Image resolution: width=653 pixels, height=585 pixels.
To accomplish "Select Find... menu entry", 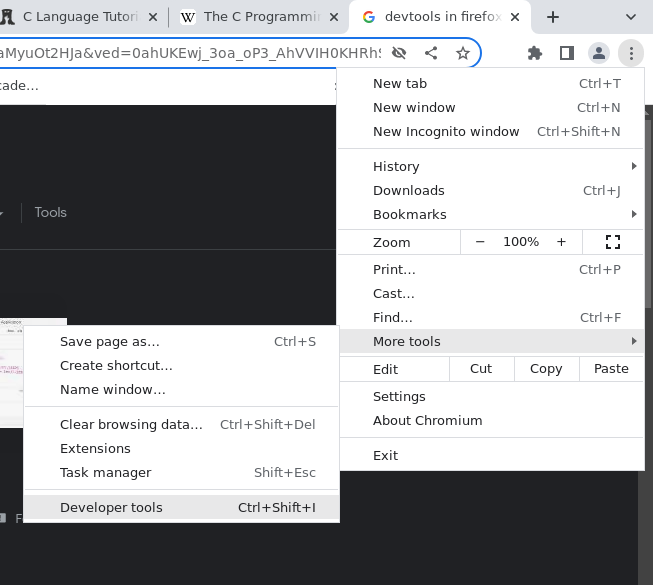I will tap(491, 318).
